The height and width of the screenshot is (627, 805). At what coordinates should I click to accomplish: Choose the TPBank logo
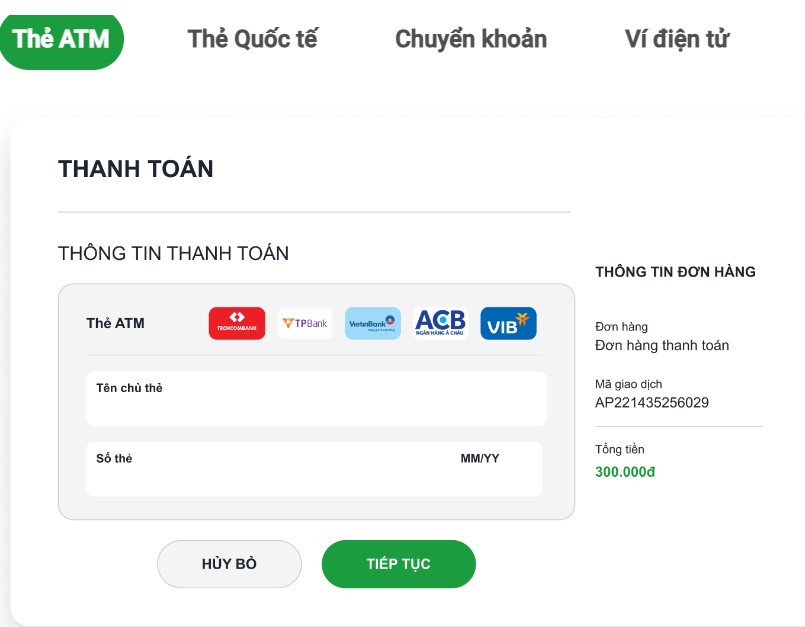[304, 324]
